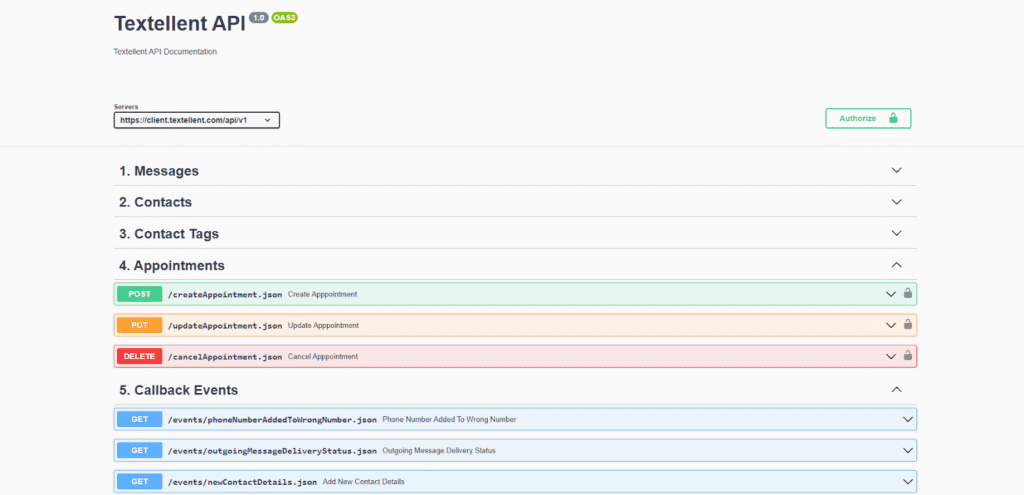Click the 'Textellent API Documentation' subtitle
The width and height of the screenshot is (1024, 495).
(x=165, y=52)
